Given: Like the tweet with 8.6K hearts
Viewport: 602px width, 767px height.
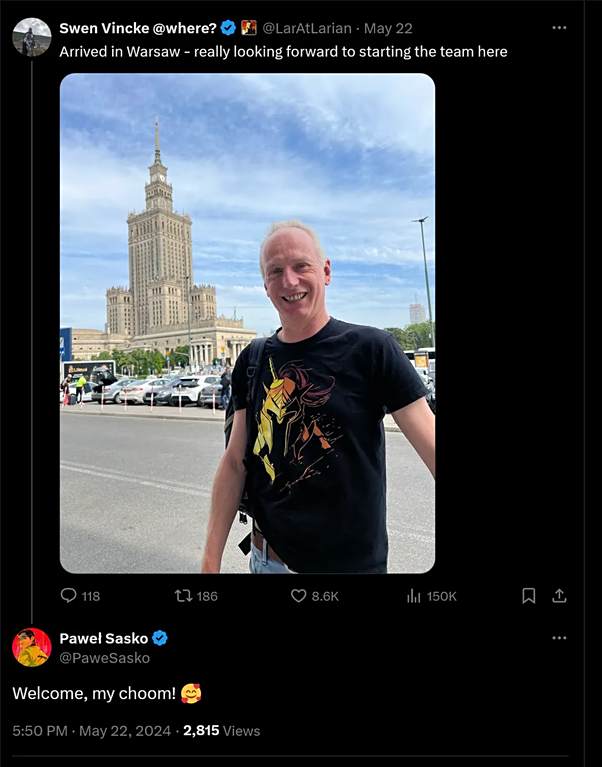Looking at the screenshot, I should (298, 595).
